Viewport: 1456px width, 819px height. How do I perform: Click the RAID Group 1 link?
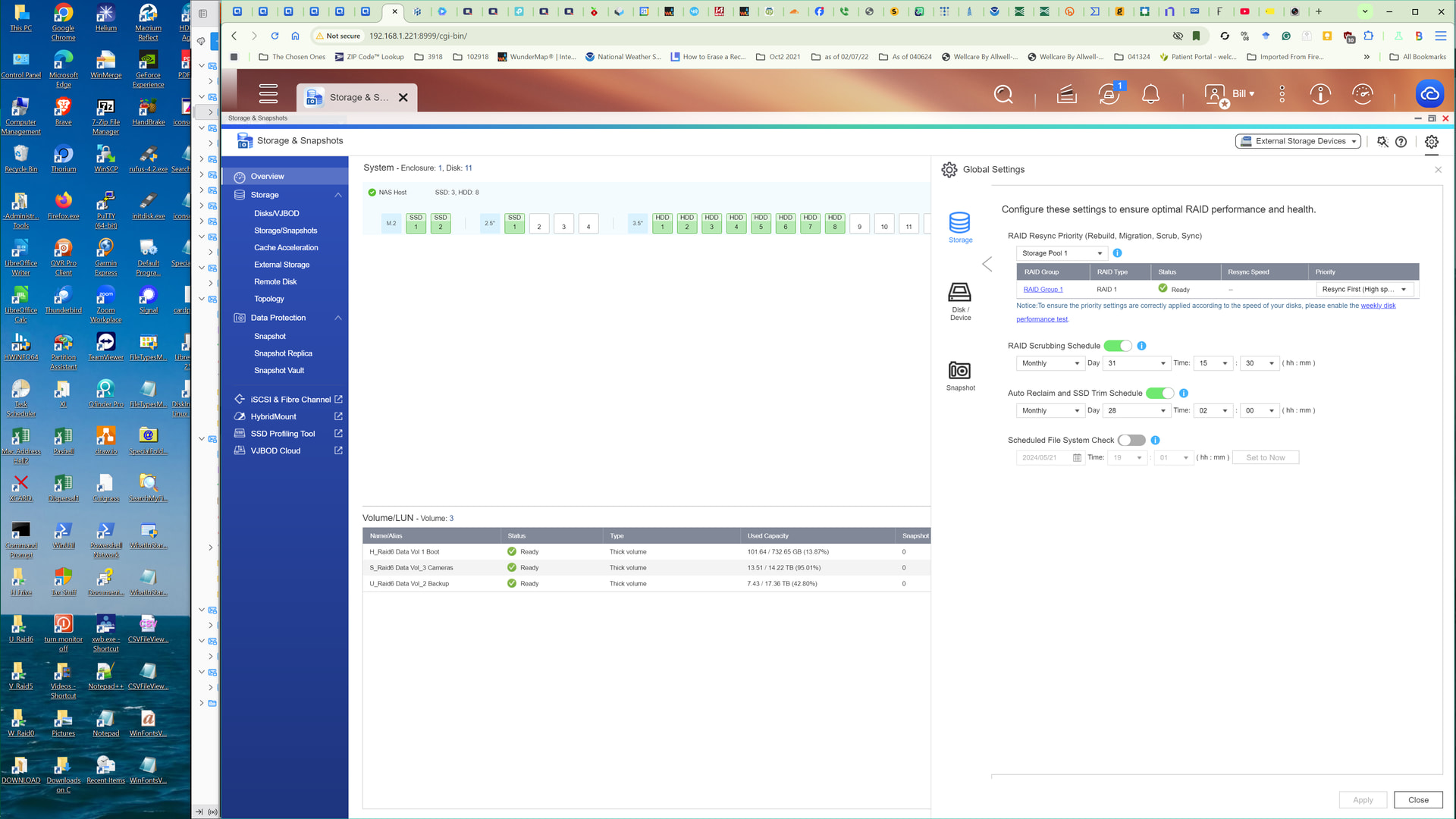coord(1043,290)
